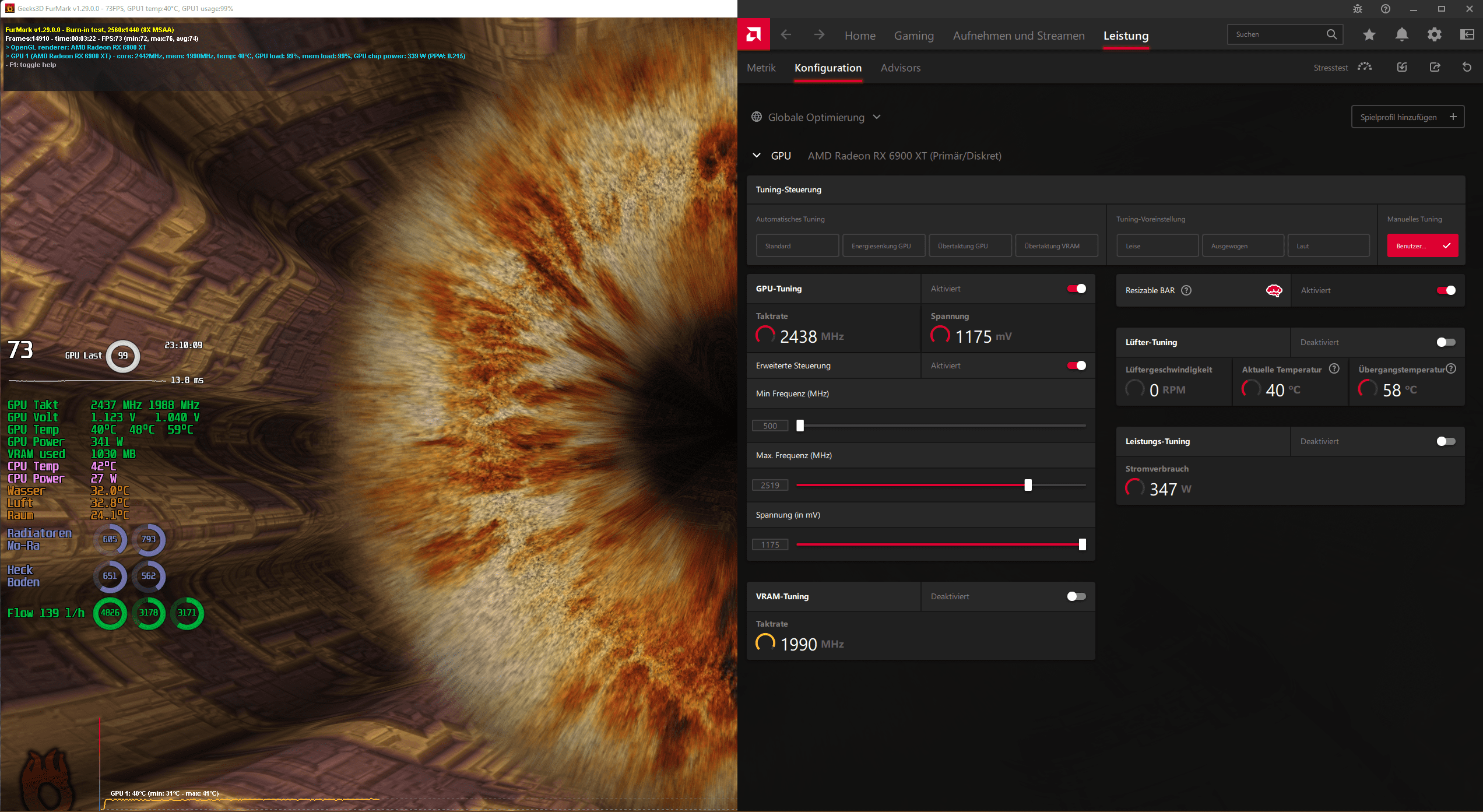1483x812 pixels.
Task: Go back with the left arrow
Action: click(786, 35)
